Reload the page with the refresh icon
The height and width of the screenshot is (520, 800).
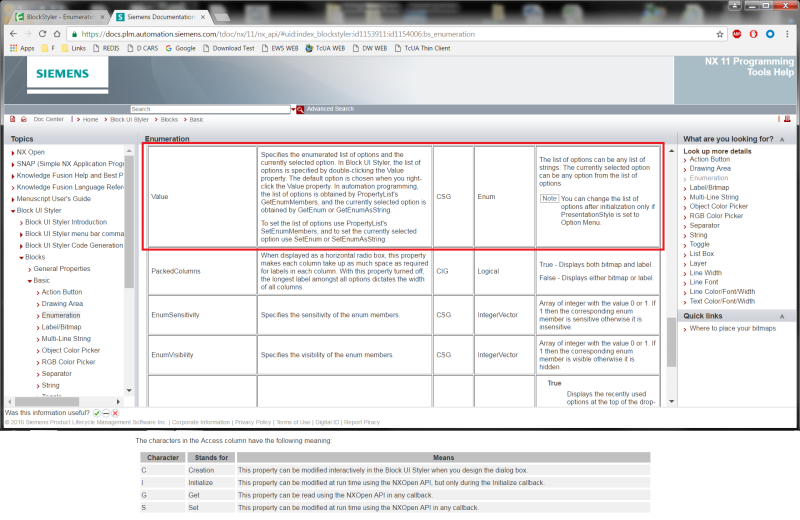42,34
